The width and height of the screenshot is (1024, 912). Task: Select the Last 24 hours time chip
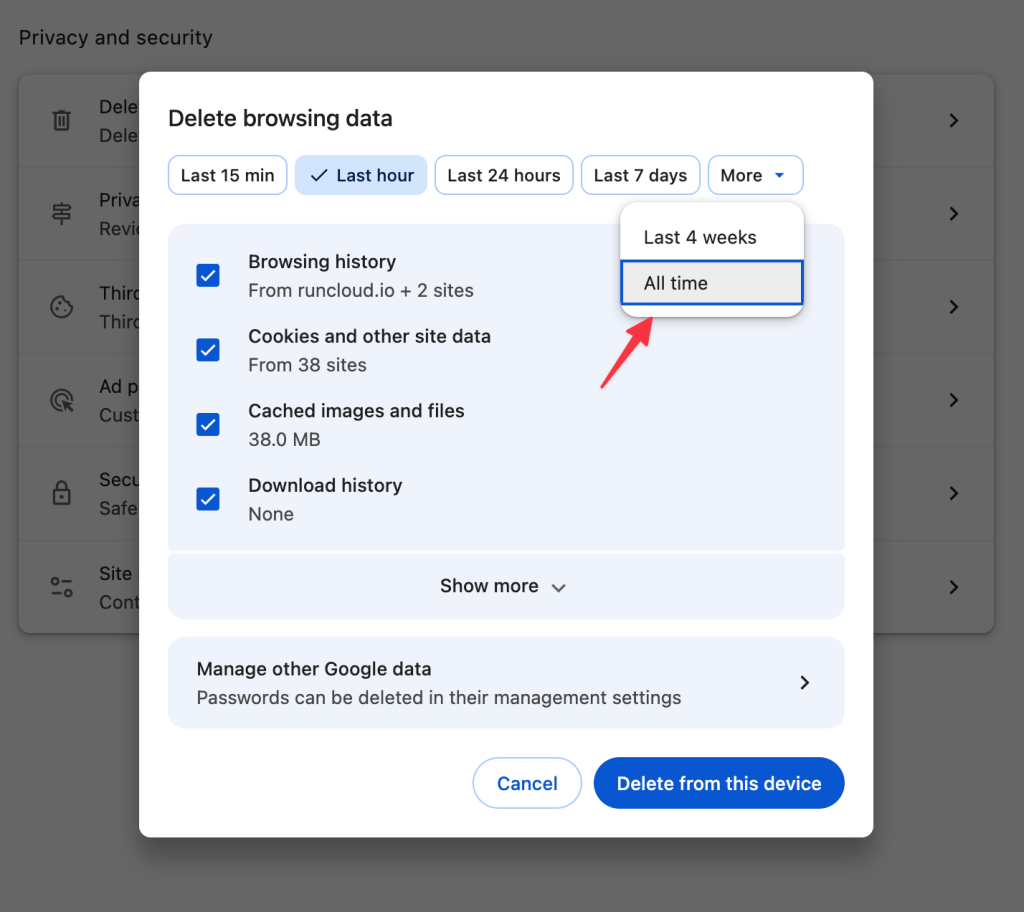coord(503,175)
